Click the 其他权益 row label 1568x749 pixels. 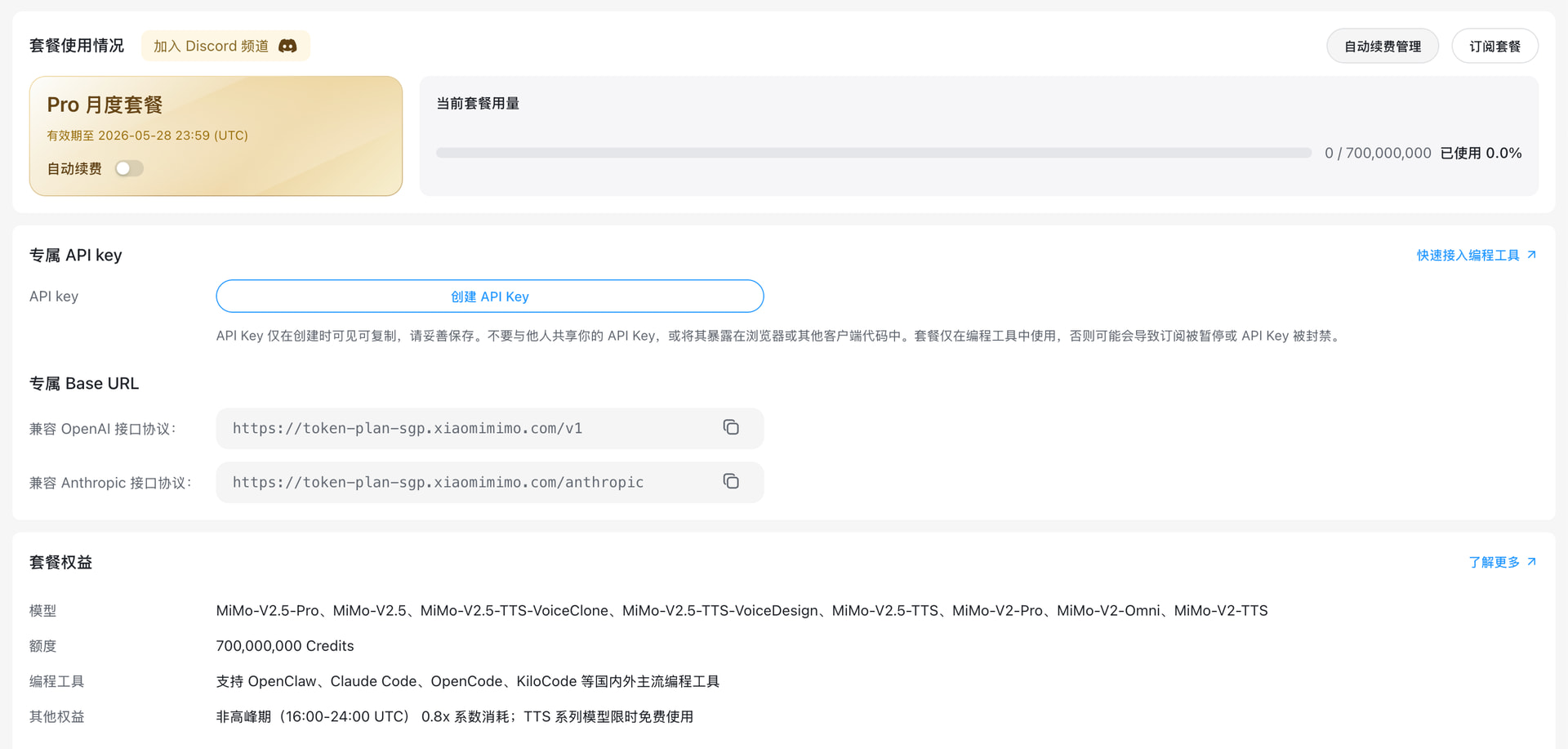pyautogui.click(x=57, y=716)
